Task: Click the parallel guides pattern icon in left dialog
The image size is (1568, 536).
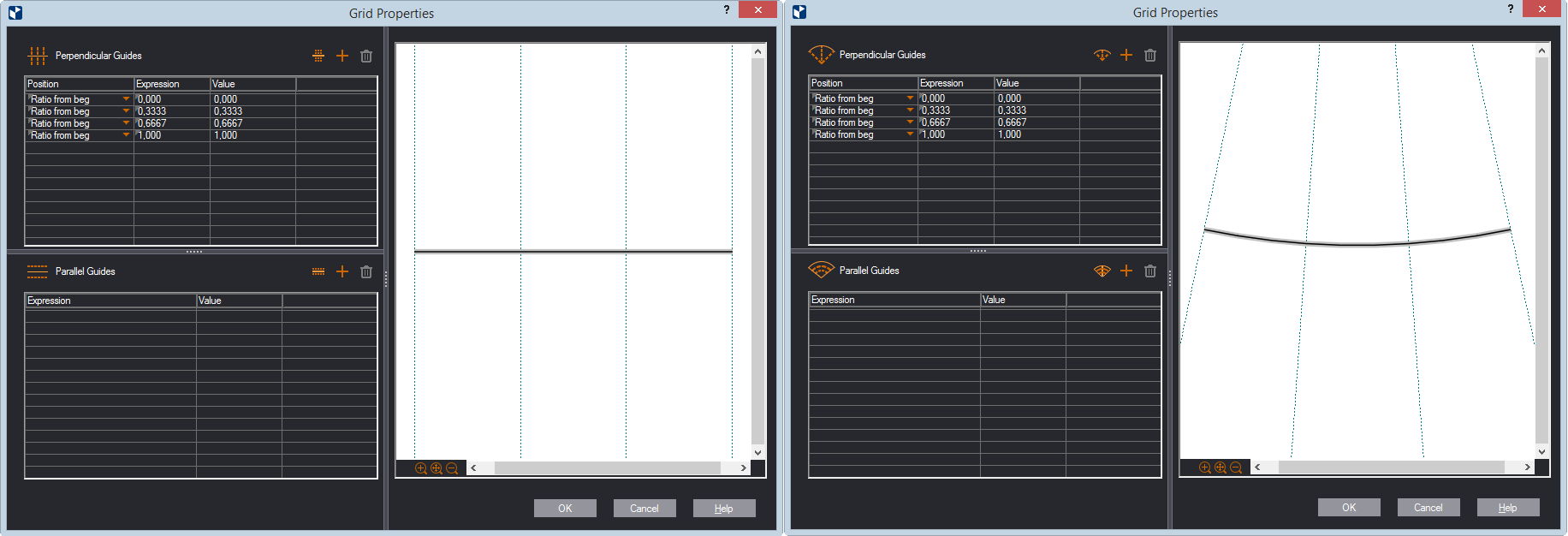Action: [318, 271]
